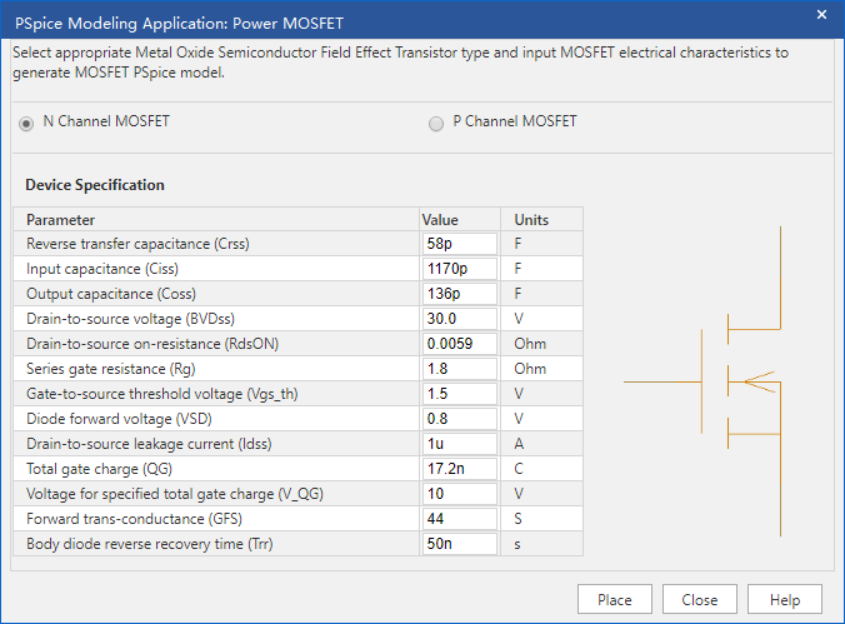
Task: Edit the VSD value field 0.8
Action: [x=460, y=419]
